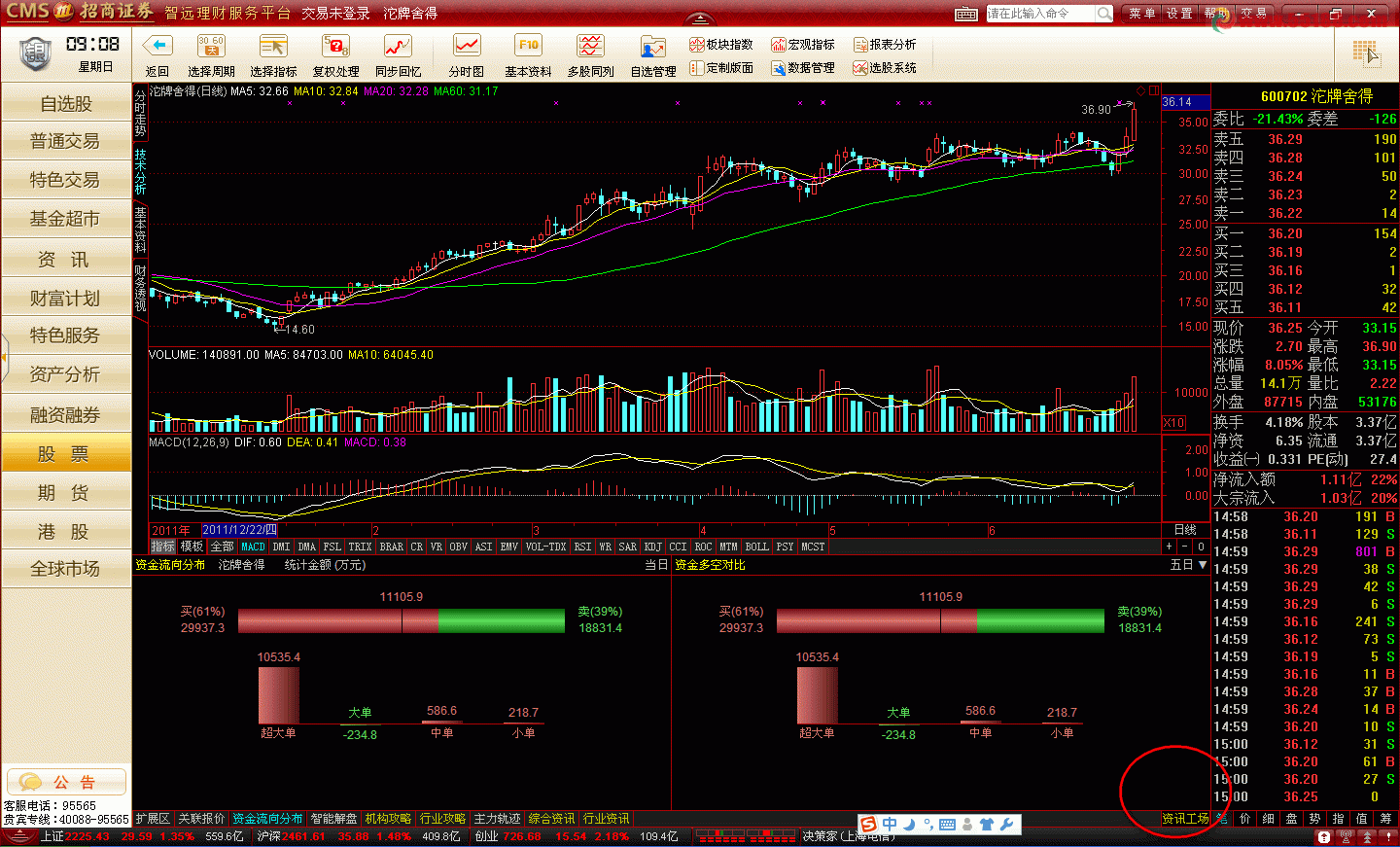Viewport: 1400px width, 847px height.
Task: Open 自选股 in left sidebar
Action: click(66, 103)
